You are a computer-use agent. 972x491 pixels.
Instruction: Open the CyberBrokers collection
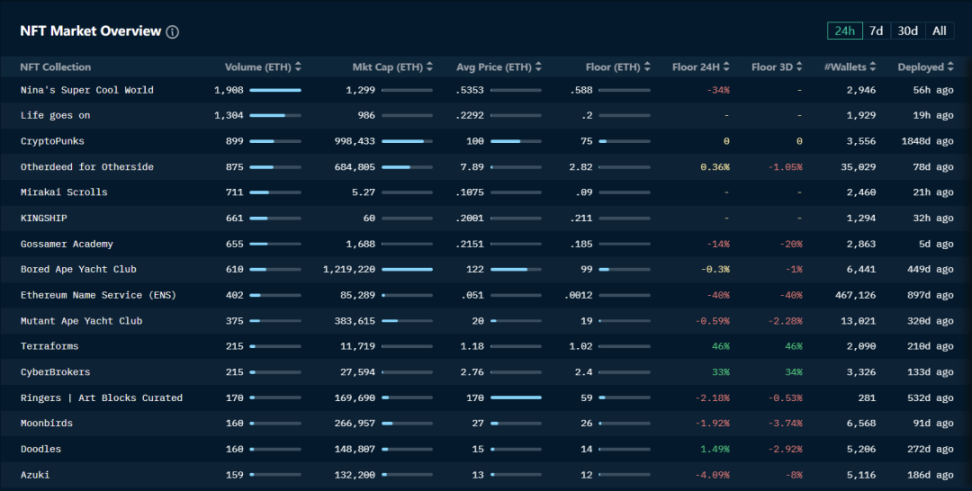[x=55, y=372]
